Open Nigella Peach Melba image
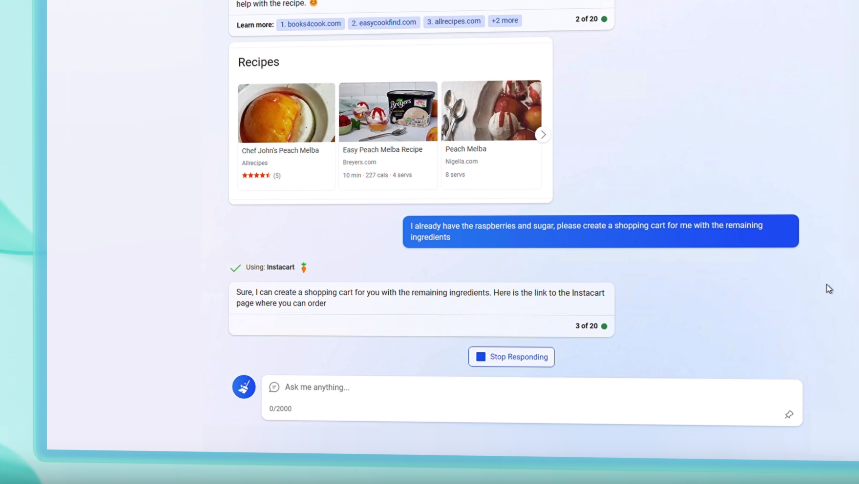This screenshot has height=484, width=859. (x=491, y=111)
